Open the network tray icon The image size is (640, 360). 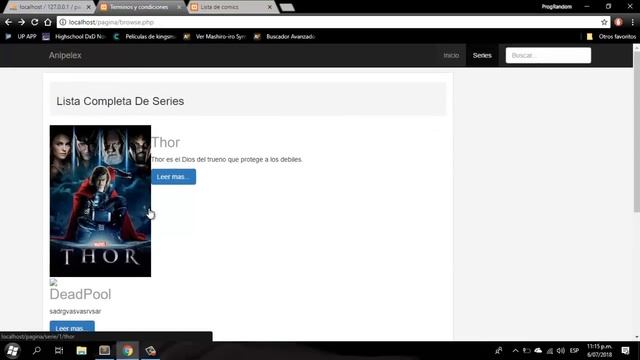(550, 351)
